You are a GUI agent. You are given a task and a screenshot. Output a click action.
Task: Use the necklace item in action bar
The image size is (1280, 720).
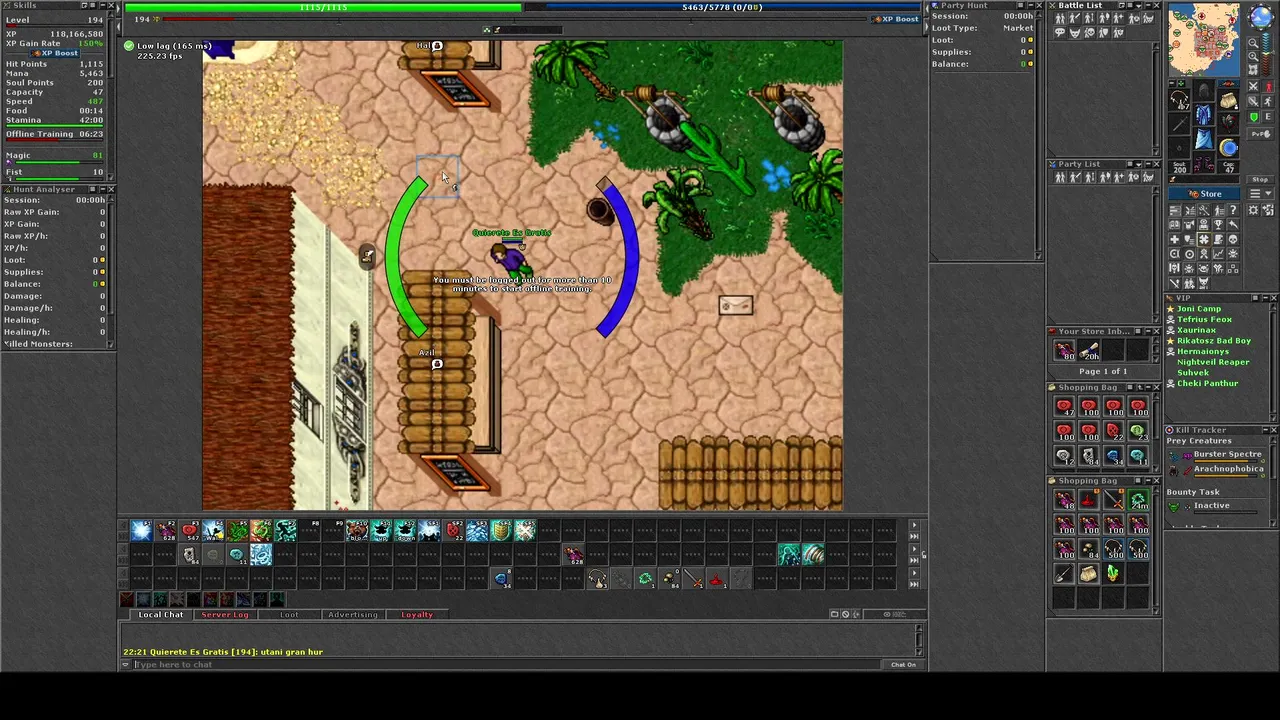[x=596, y=578]
